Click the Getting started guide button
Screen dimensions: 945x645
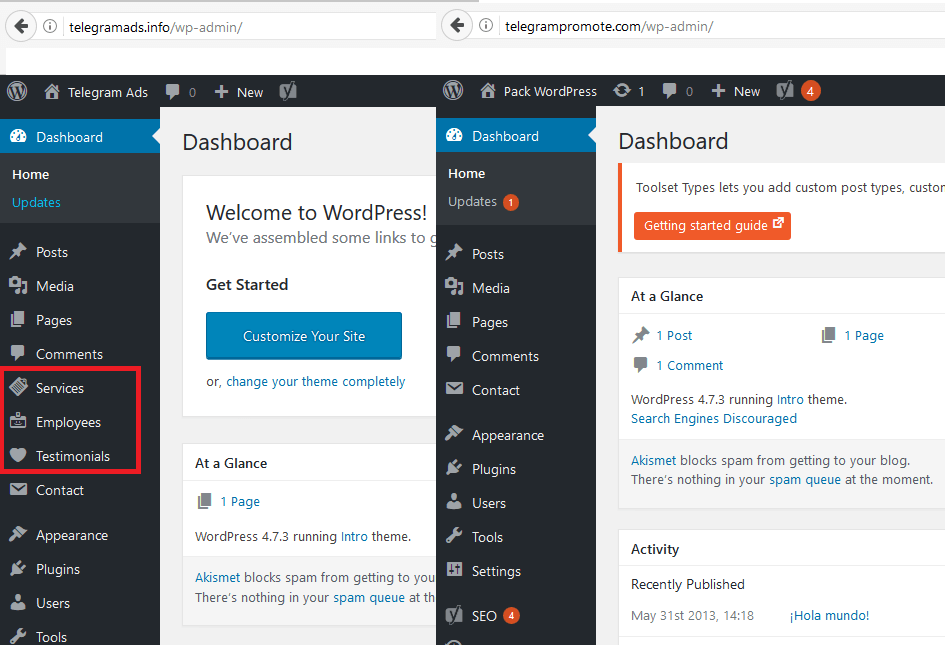tap(712, 225)
